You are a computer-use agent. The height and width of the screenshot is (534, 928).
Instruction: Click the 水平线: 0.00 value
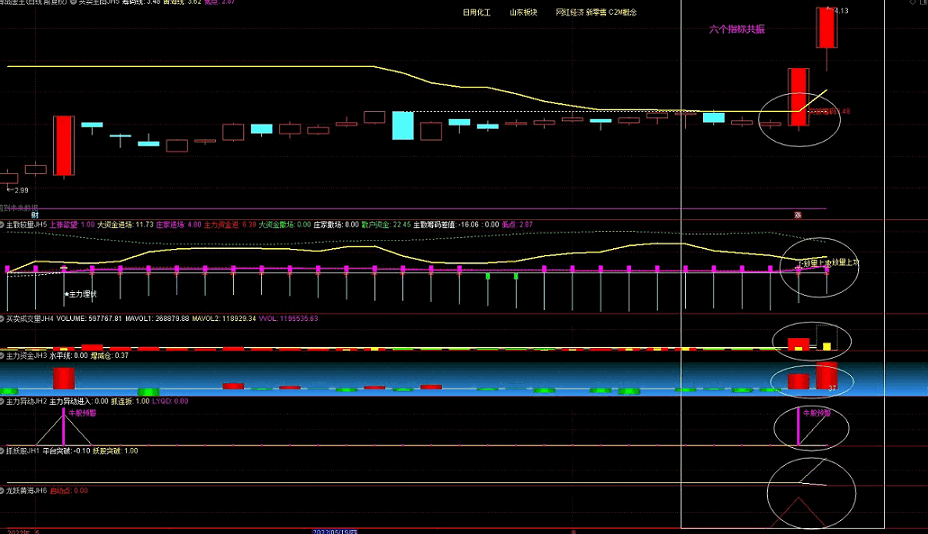click(x=69, y=356)
